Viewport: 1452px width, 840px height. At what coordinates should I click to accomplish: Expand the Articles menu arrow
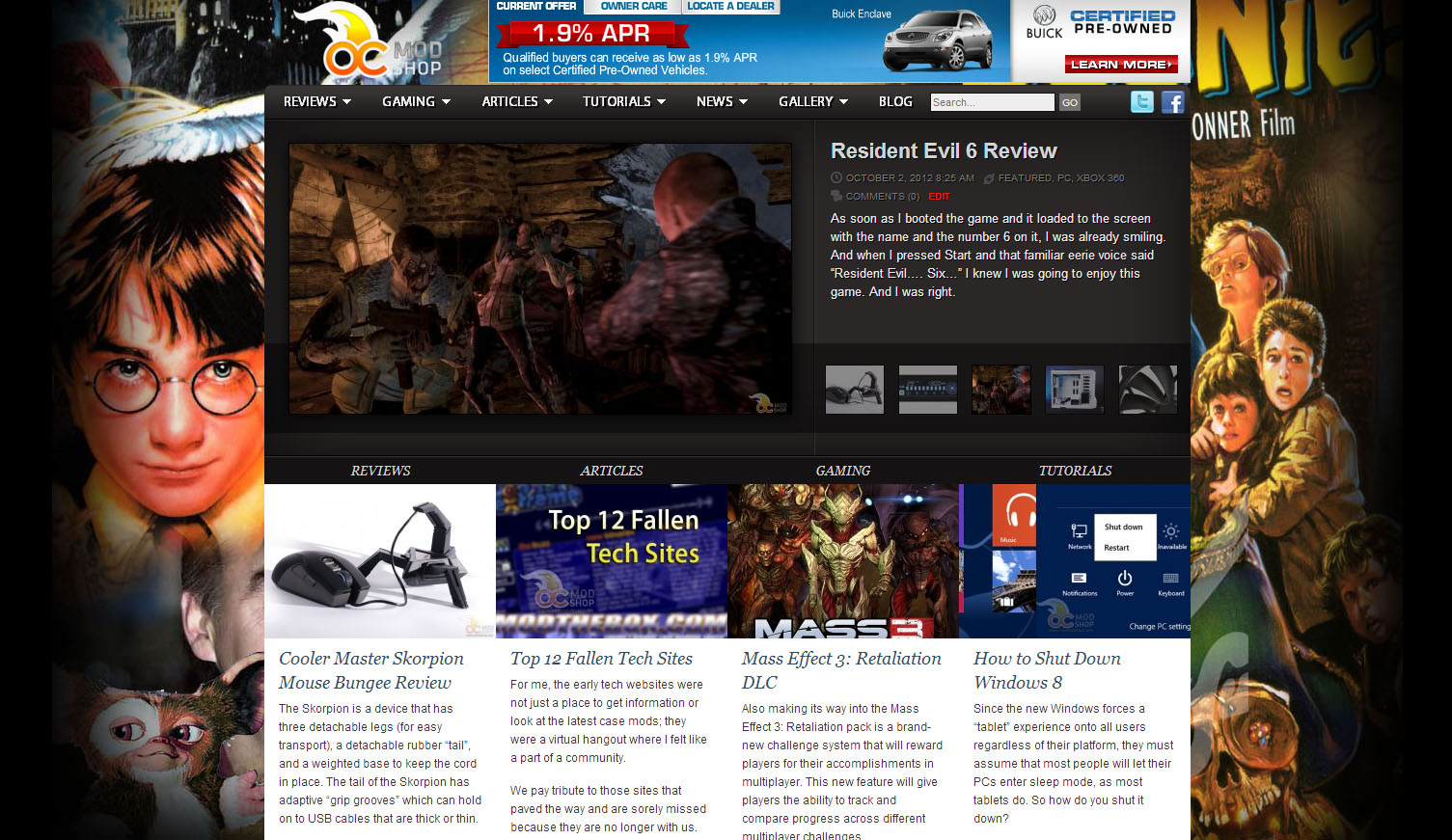coord(548,101)
